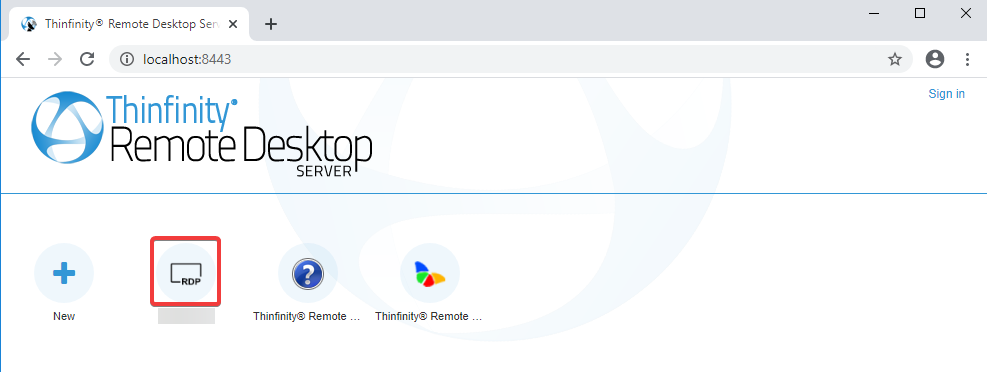Screen dimensions: 987x372
Task: Go forward with the browser forward arrow
Action: pos(55,59)
